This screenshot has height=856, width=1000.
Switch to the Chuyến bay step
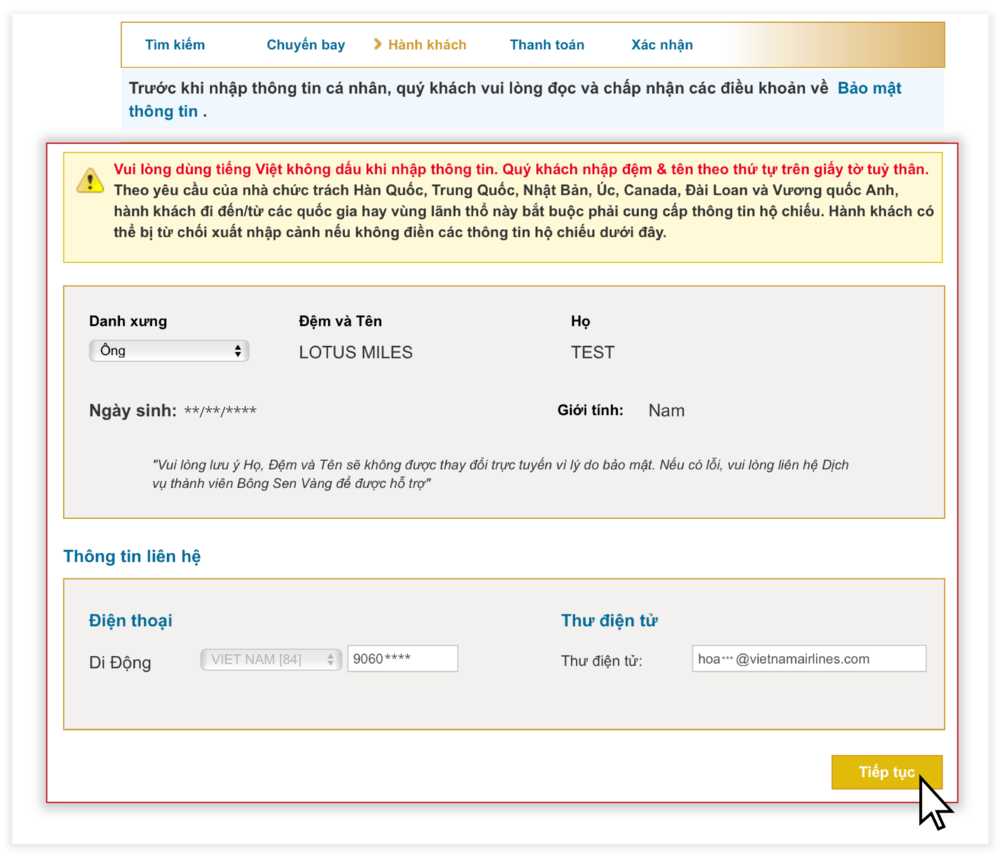305,44
